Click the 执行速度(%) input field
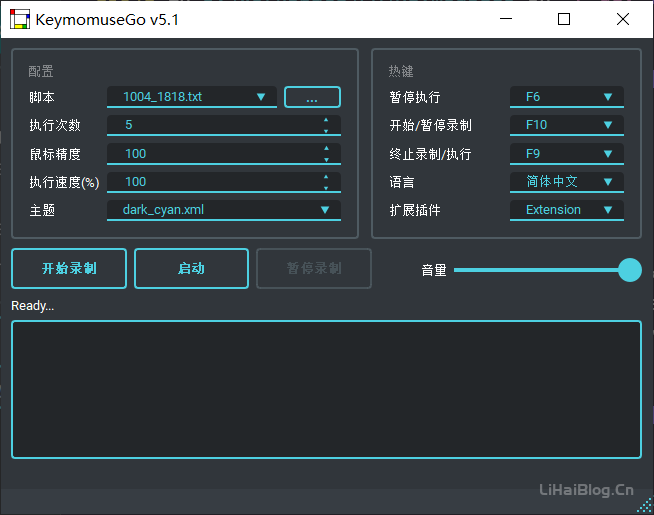The width and height of the screenshot is (654, 515). [224, 182]
